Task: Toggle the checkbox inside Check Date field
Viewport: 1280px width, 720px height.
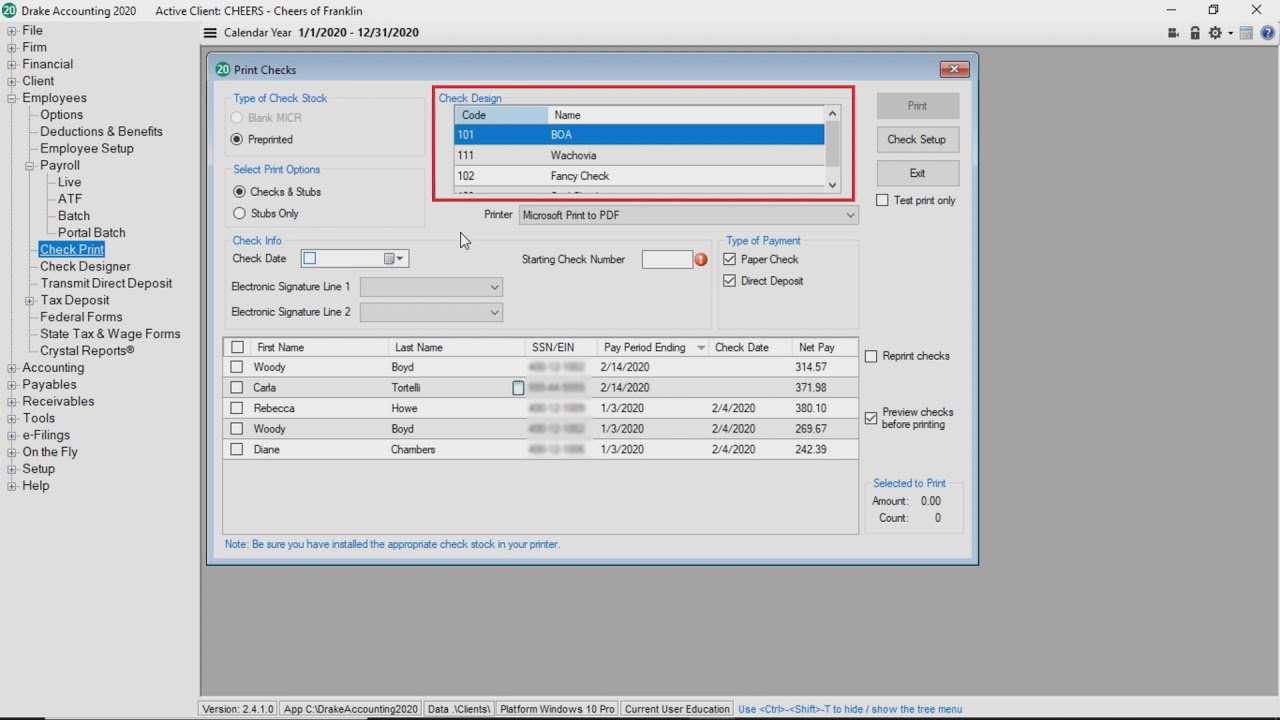Action: 310,259
